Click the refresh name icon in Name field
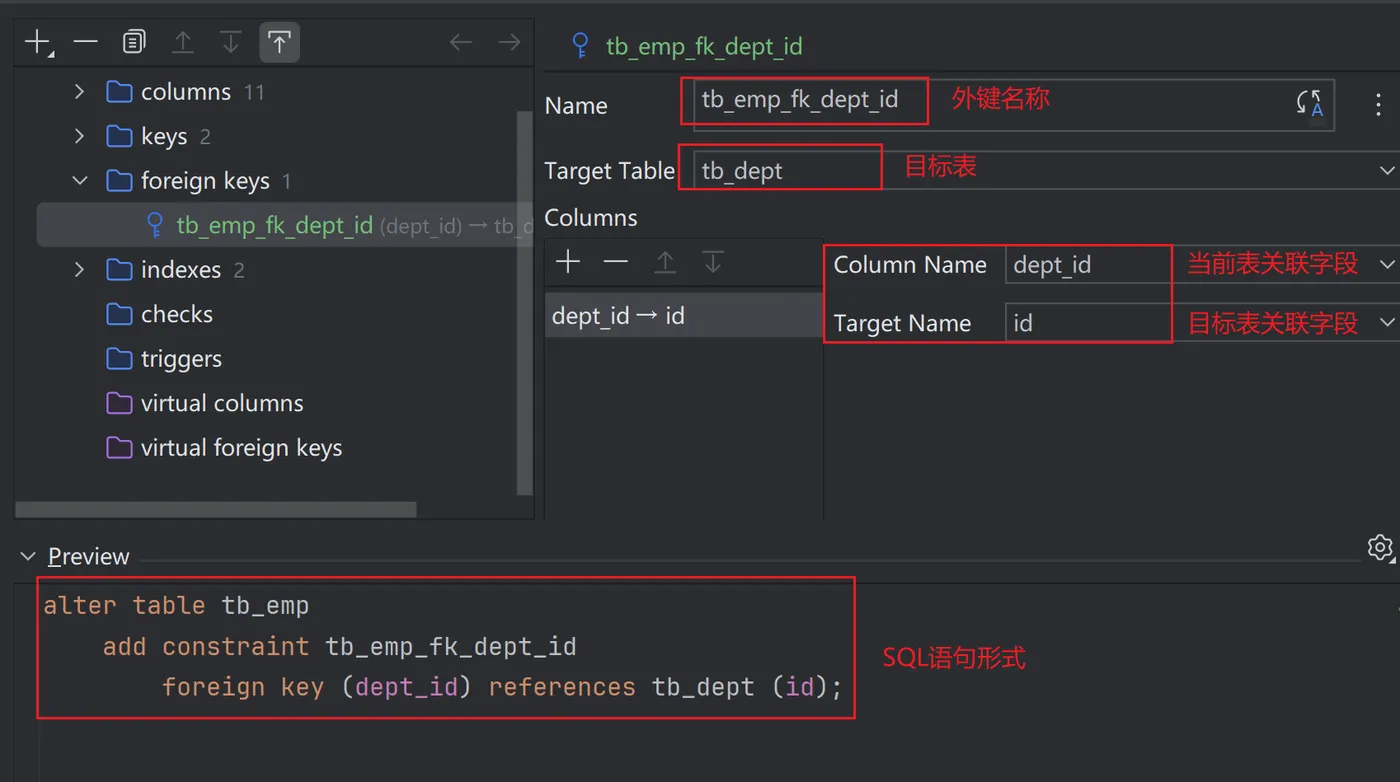1400x782 pixels. pos(1309,103)
